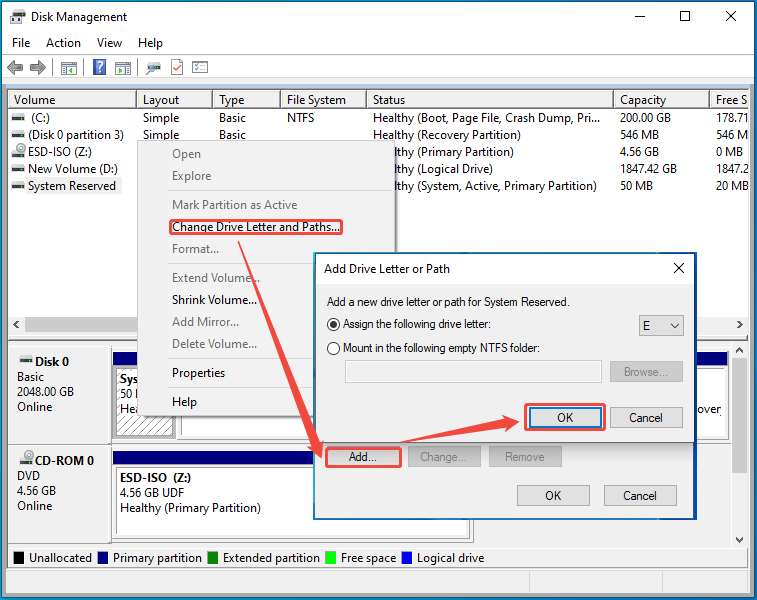Click the drive connect toolbar icon

153,68
